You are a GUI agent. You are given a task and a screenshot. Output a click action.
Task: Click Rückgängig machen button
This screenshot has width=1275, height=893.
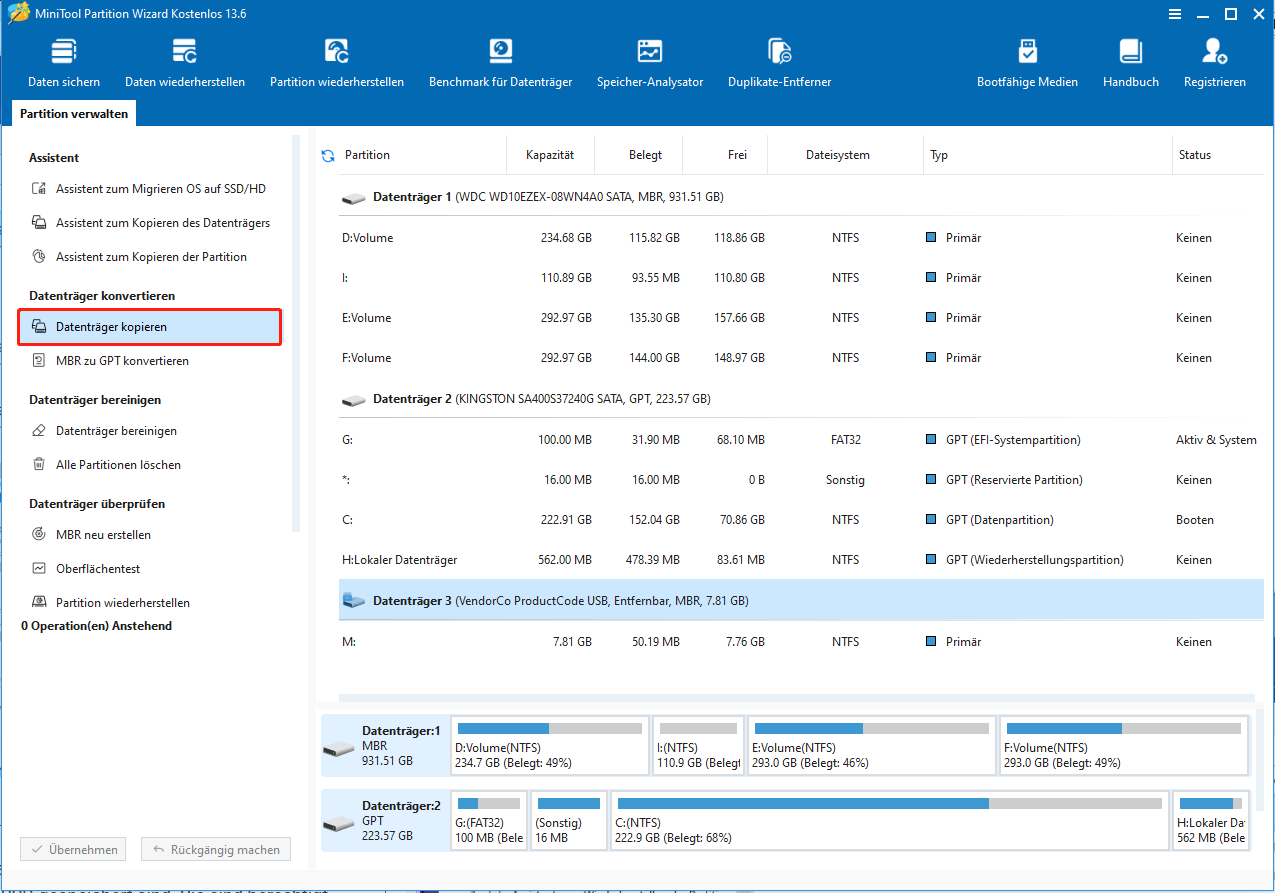coord(216,850)
